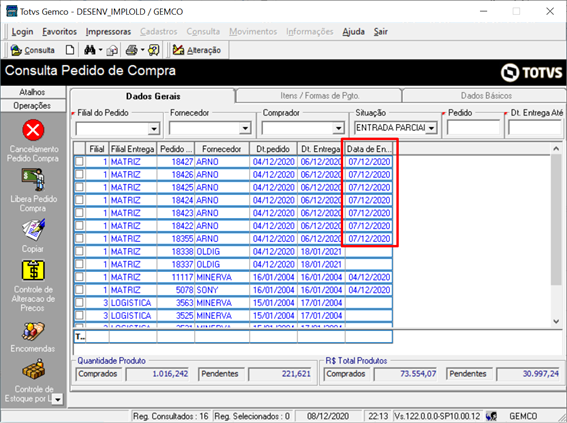The height and width of the screenshot is (423, 567).
Task: Click the grid scroll down arrow
Action: (556, 321)
